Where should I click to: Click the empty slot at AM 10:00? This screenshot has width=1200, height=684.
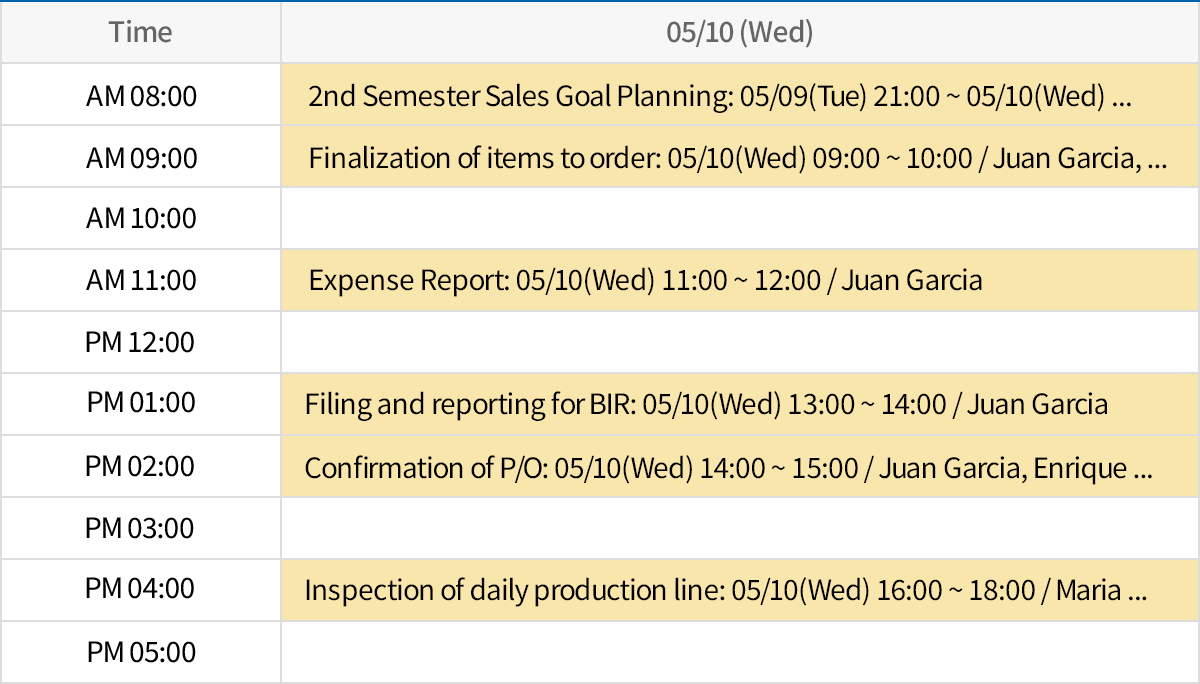click(738, 218)
